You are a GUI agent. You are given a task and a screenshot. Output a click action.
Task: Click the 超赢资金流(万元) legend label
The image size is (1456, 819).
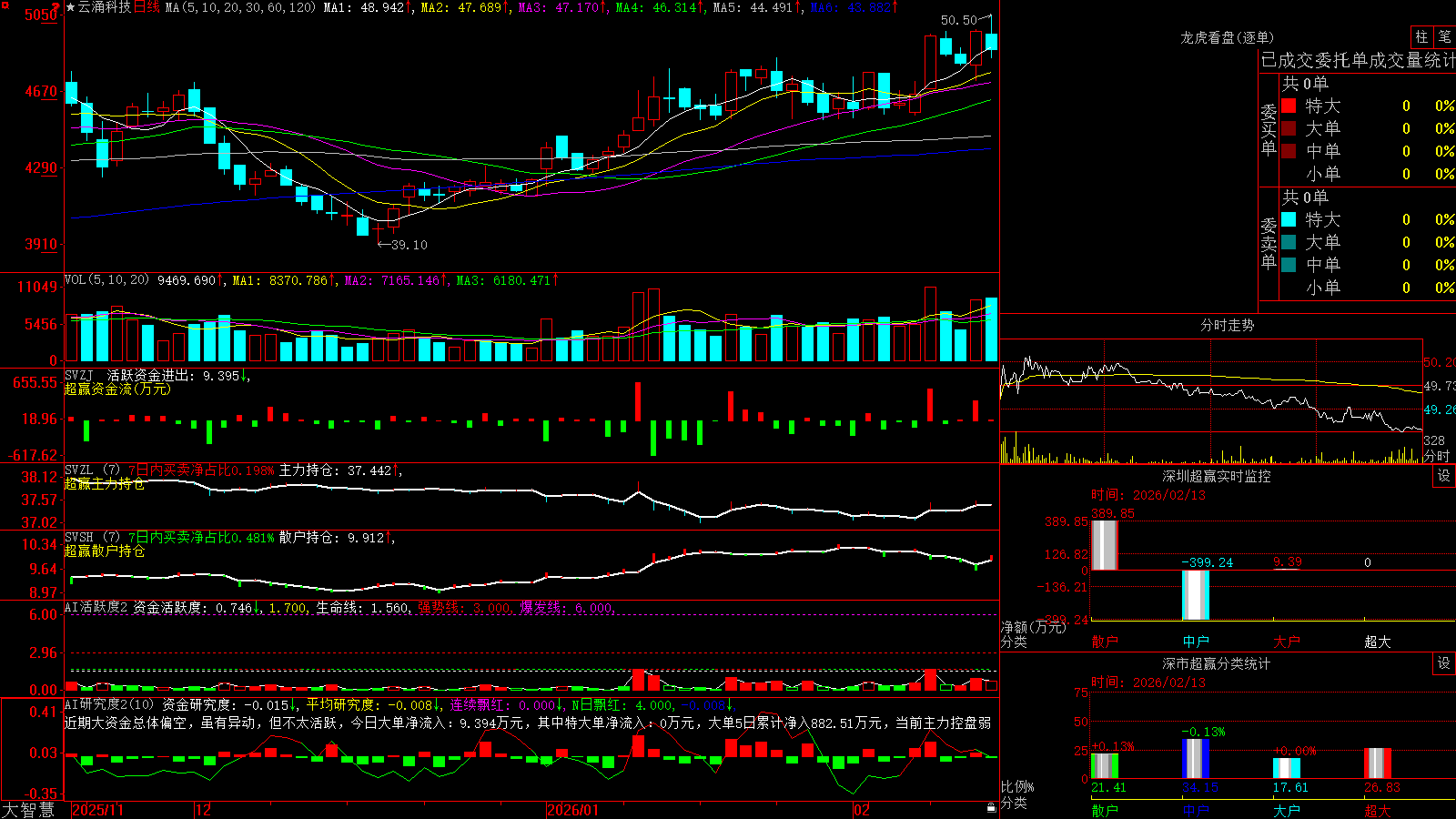click(117, 389)
